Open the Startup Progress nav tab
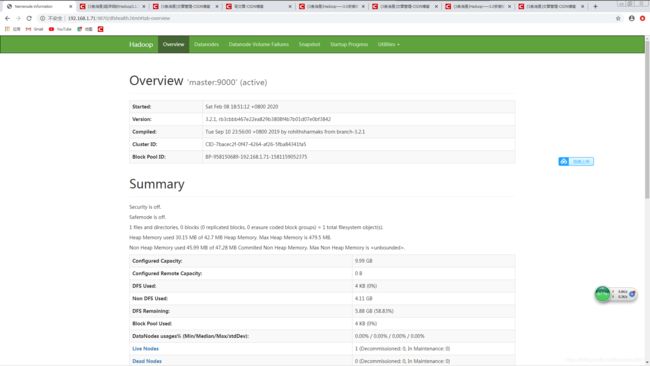 (x=349, y=44)
